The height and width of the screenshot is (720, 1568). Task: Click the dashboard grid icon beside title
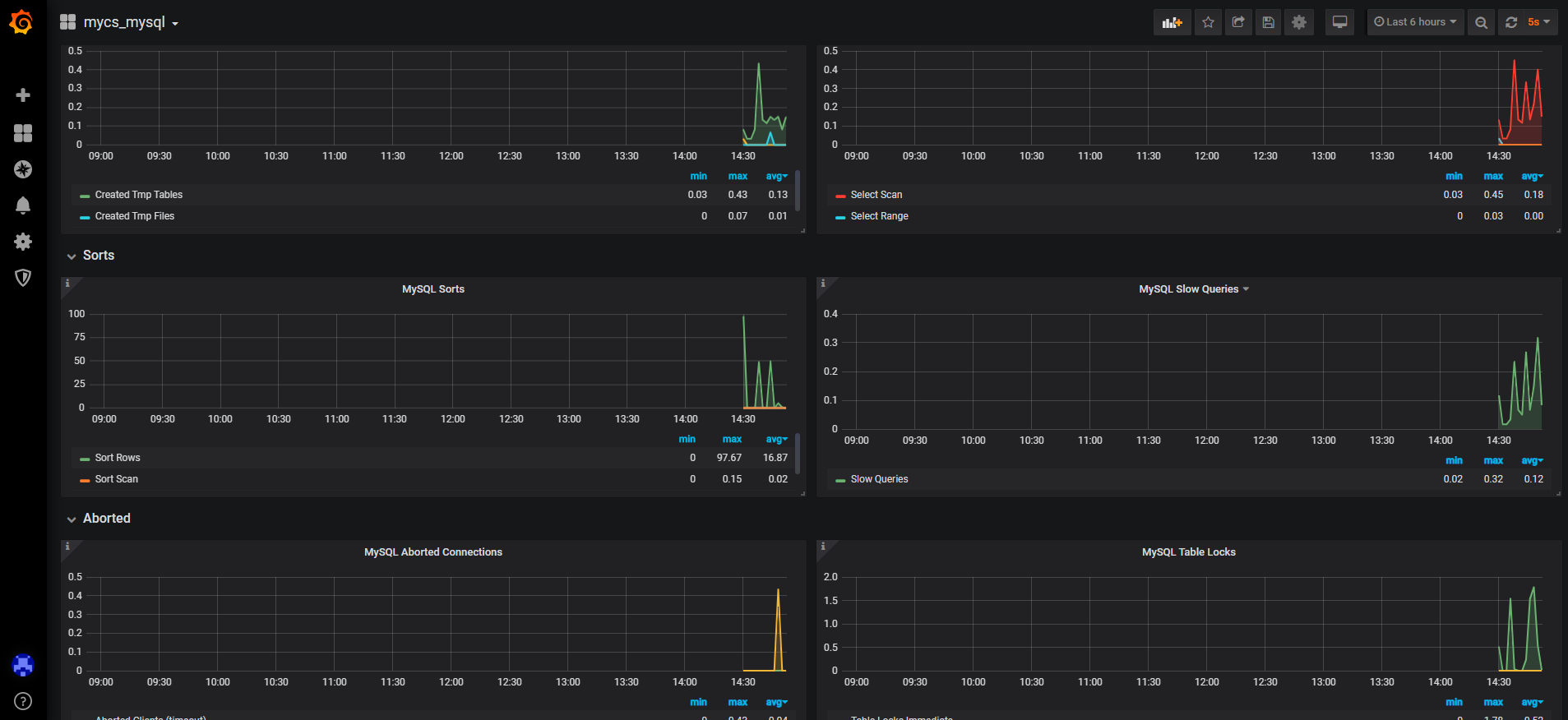[67, 22]
